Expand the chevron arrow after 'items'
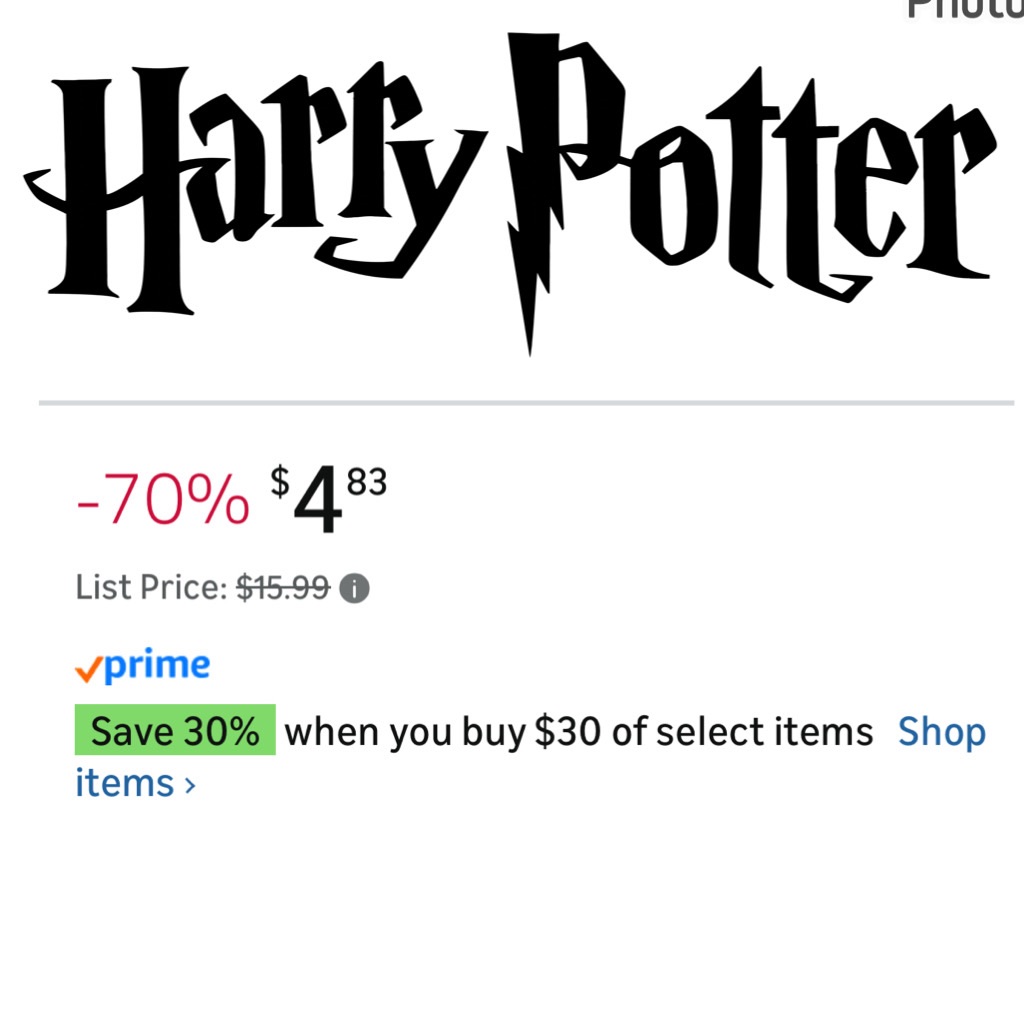1024x1024 pixels. pyautogui.click(x=190, y=785)
